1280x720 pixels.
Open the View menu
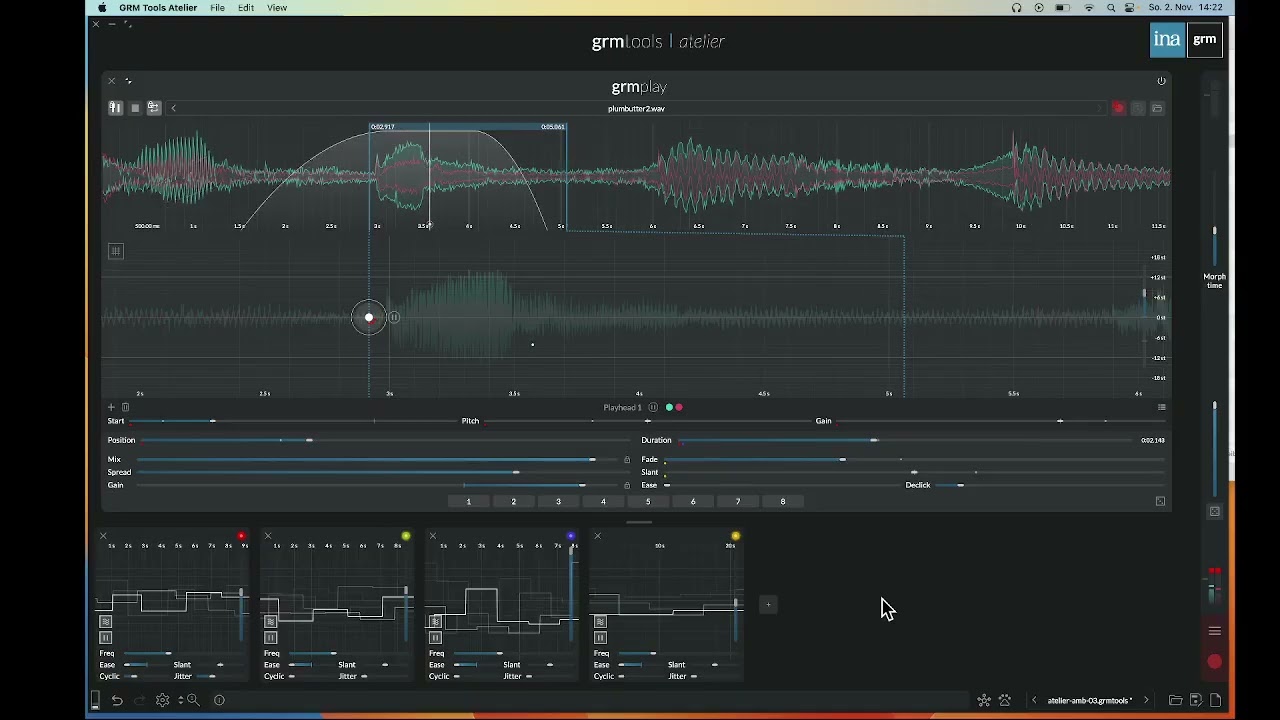277,8
